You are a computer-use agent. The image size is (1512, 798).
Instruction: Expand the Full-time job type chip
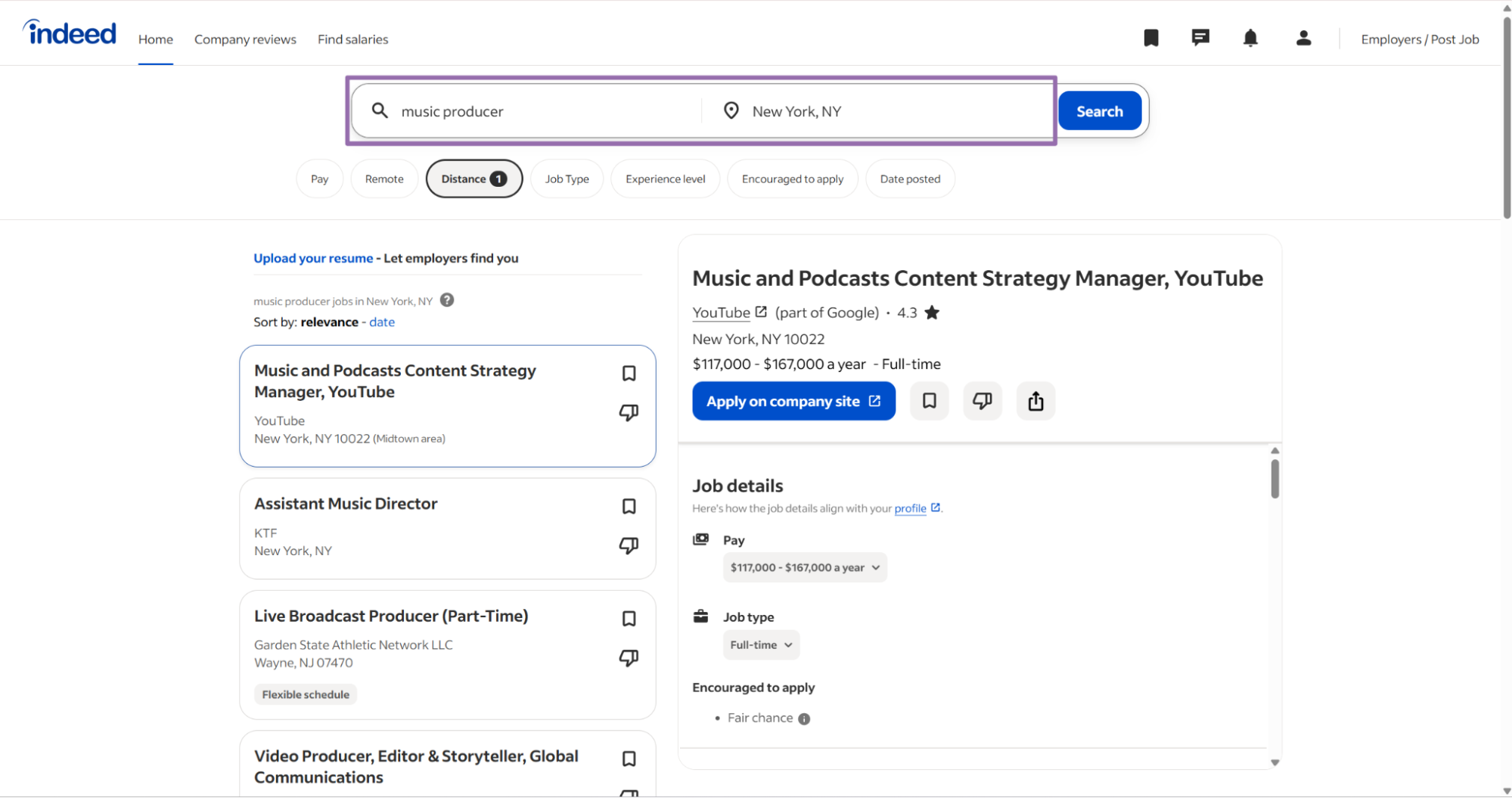coord(761,644)
